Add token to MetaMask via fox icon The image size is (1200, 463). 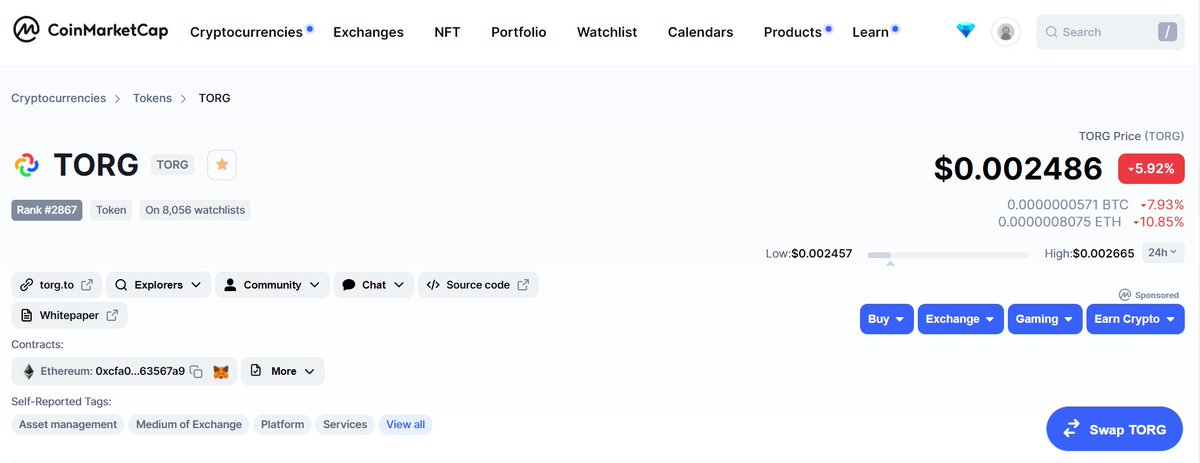click(x=221, y=371)
